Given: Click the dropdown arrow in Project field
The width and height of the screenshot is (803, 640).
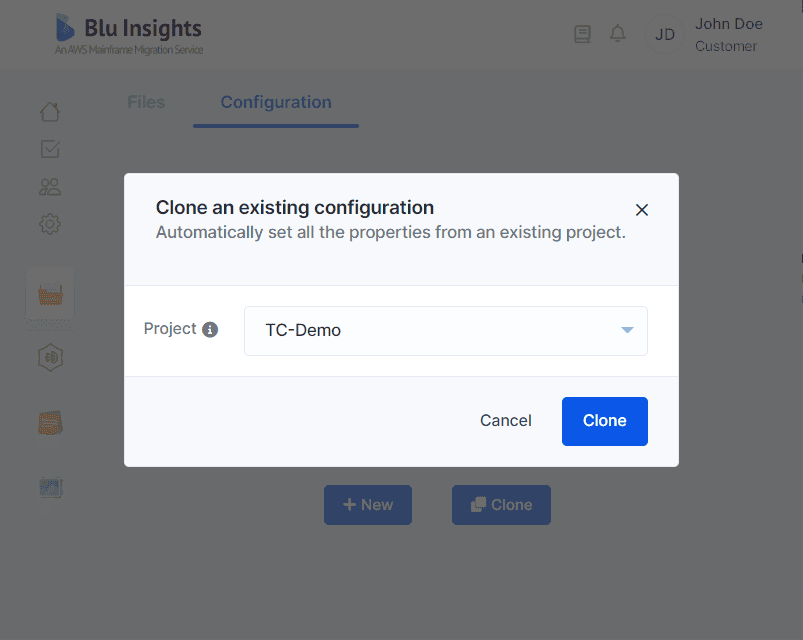Looking at the screenshot, I should coord(627,330).
